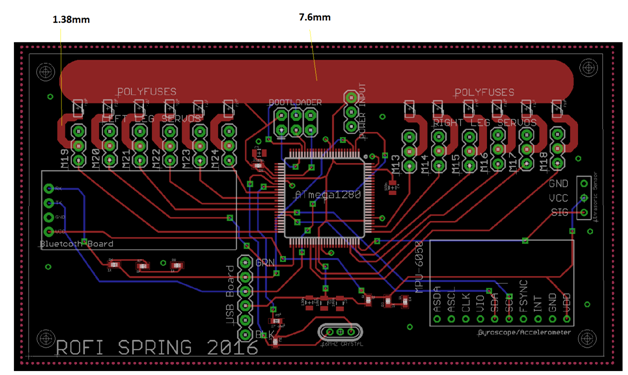Click the wide red power trace under 7.6mm
This screenshot has height=375, width=628.
pyautogui.click(x=316, y=81)
